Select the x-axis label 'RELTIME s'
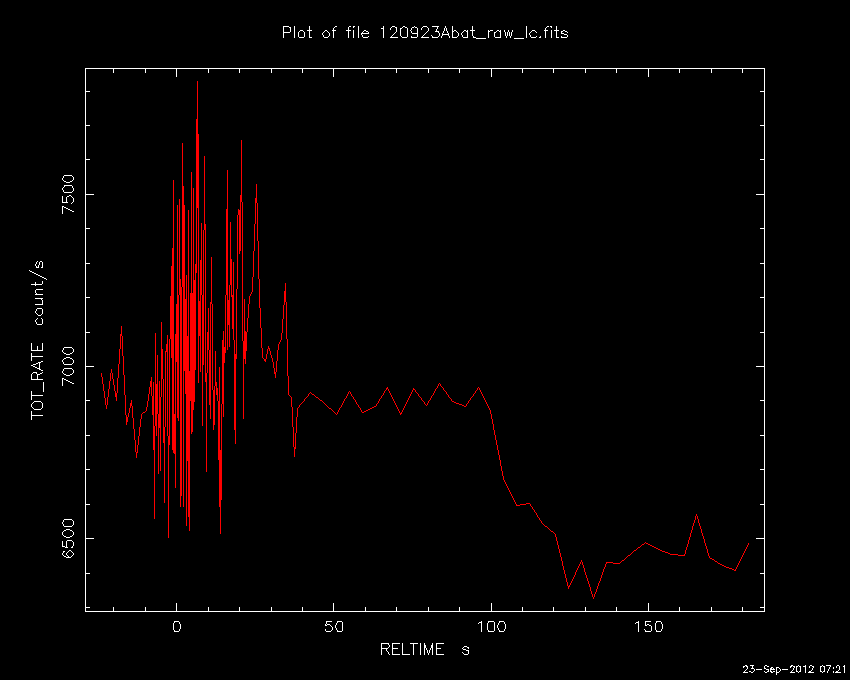Image resolution: width=850 pixels, height=680 pixels. pyautogui.click(x=424, y=650)
